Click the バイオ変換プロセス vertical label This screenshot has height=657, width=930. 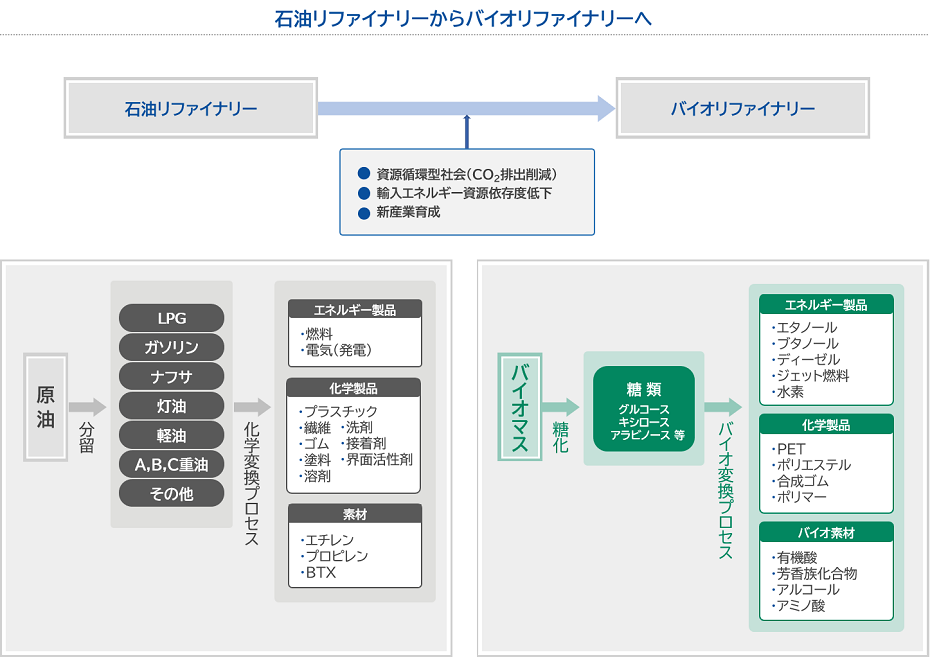(725, 490)
